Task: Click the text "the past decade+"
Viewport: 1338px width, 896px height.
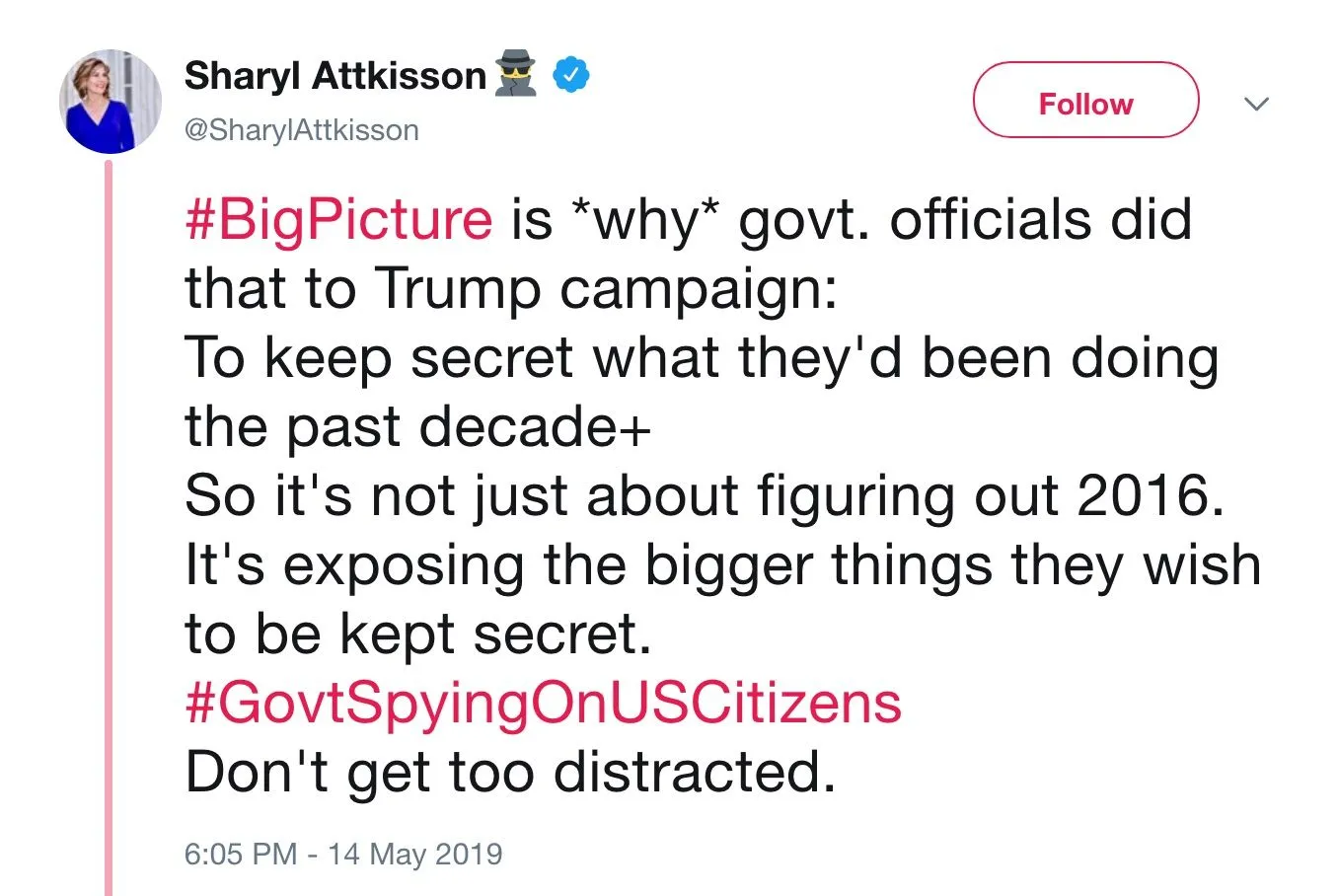Action: pyautogui.click(x=417, y=426)
